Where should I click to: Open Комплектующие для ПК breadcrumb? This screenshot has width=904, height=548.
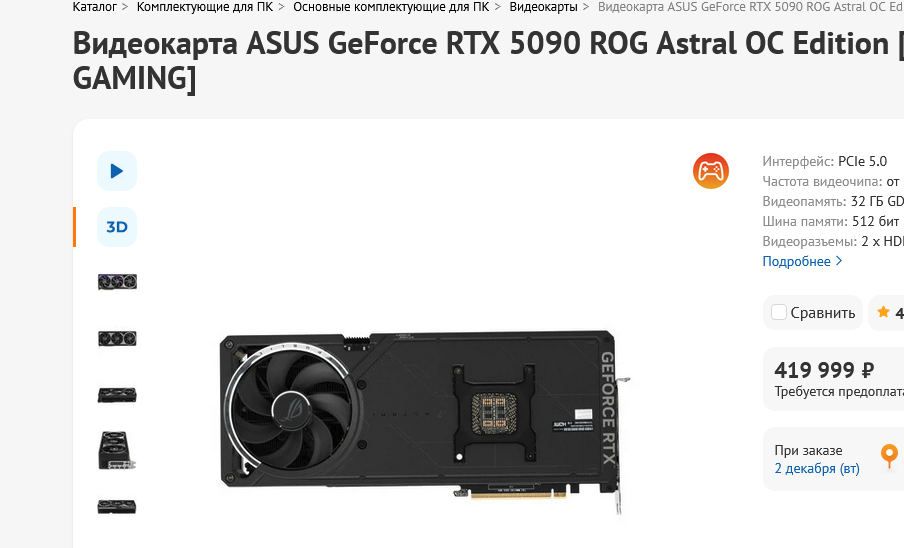click(x=205, y=7)
